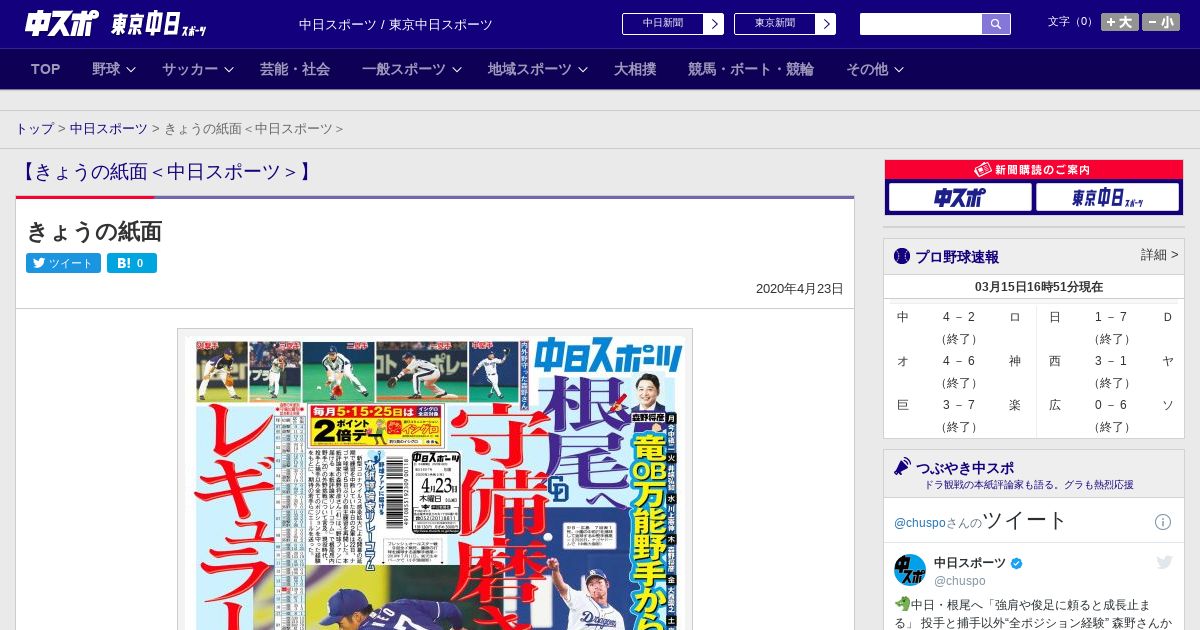Click the 中日スポーツ tweet author name
Image resolution: width=1200 pixels, height=630 pixels.
970,563
